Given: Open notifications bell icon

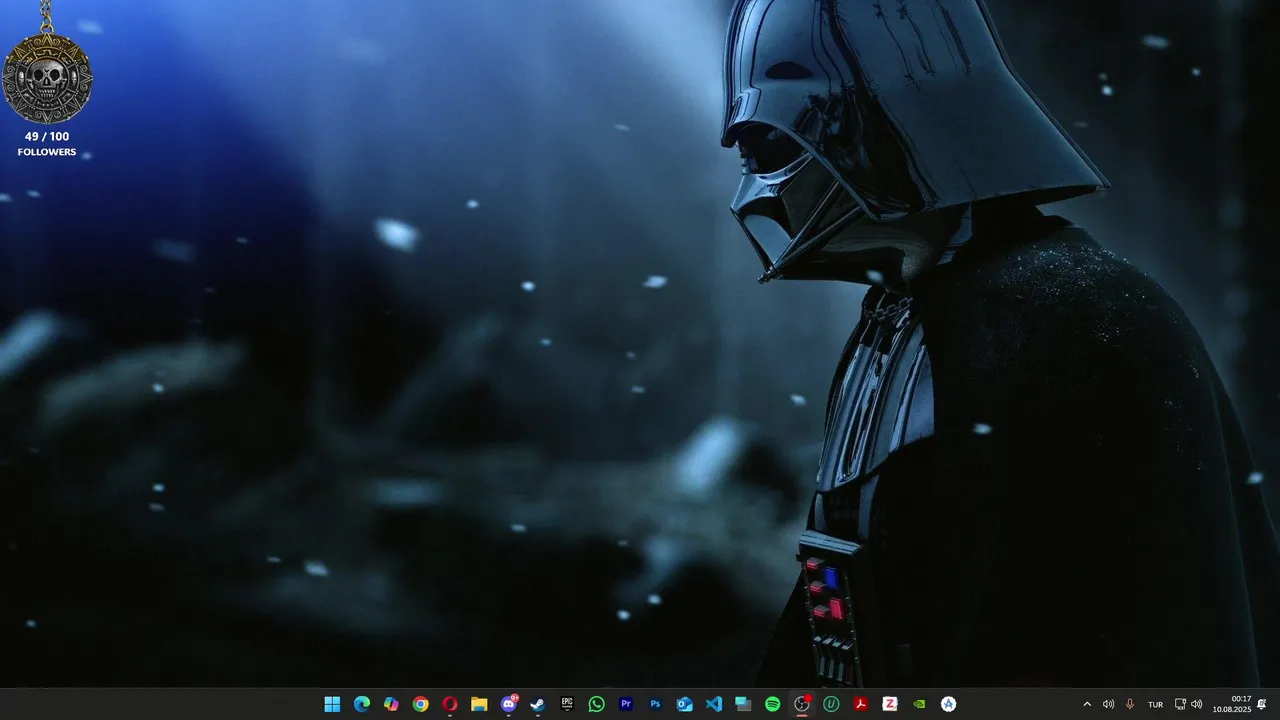Looking at the screenshot, I should pos(1262,704).
